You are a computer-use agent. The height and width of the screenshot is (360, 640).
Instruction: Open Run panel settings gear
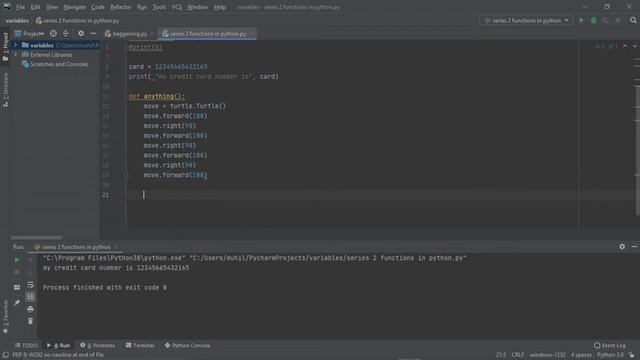pos(622,247)
